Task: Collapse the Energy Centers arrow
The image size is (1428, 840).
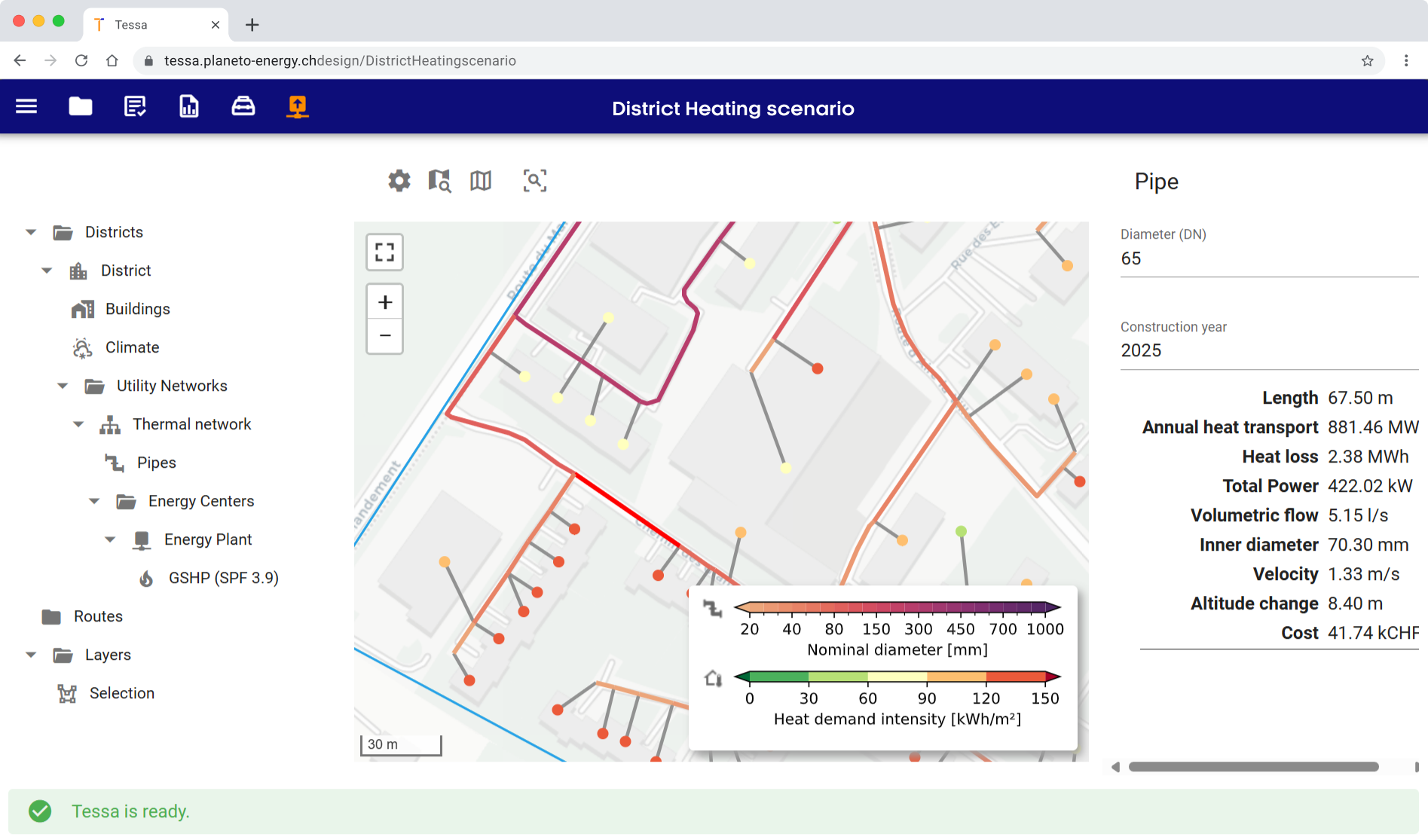Action: coord(94,501)
